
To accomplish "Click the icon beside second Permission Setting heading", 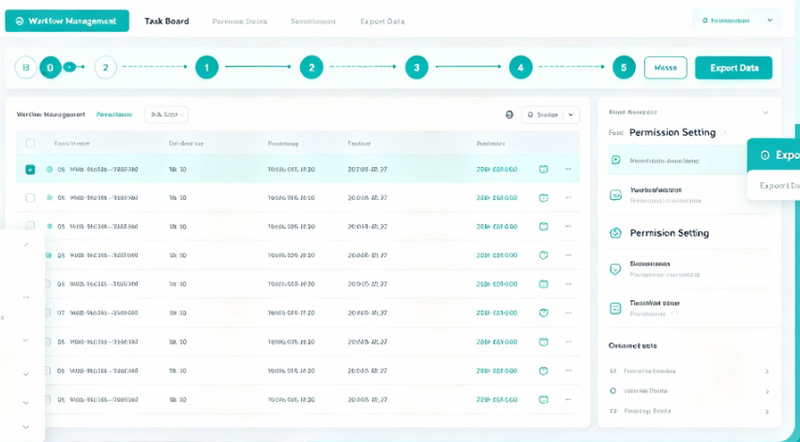I will (615, 233).
